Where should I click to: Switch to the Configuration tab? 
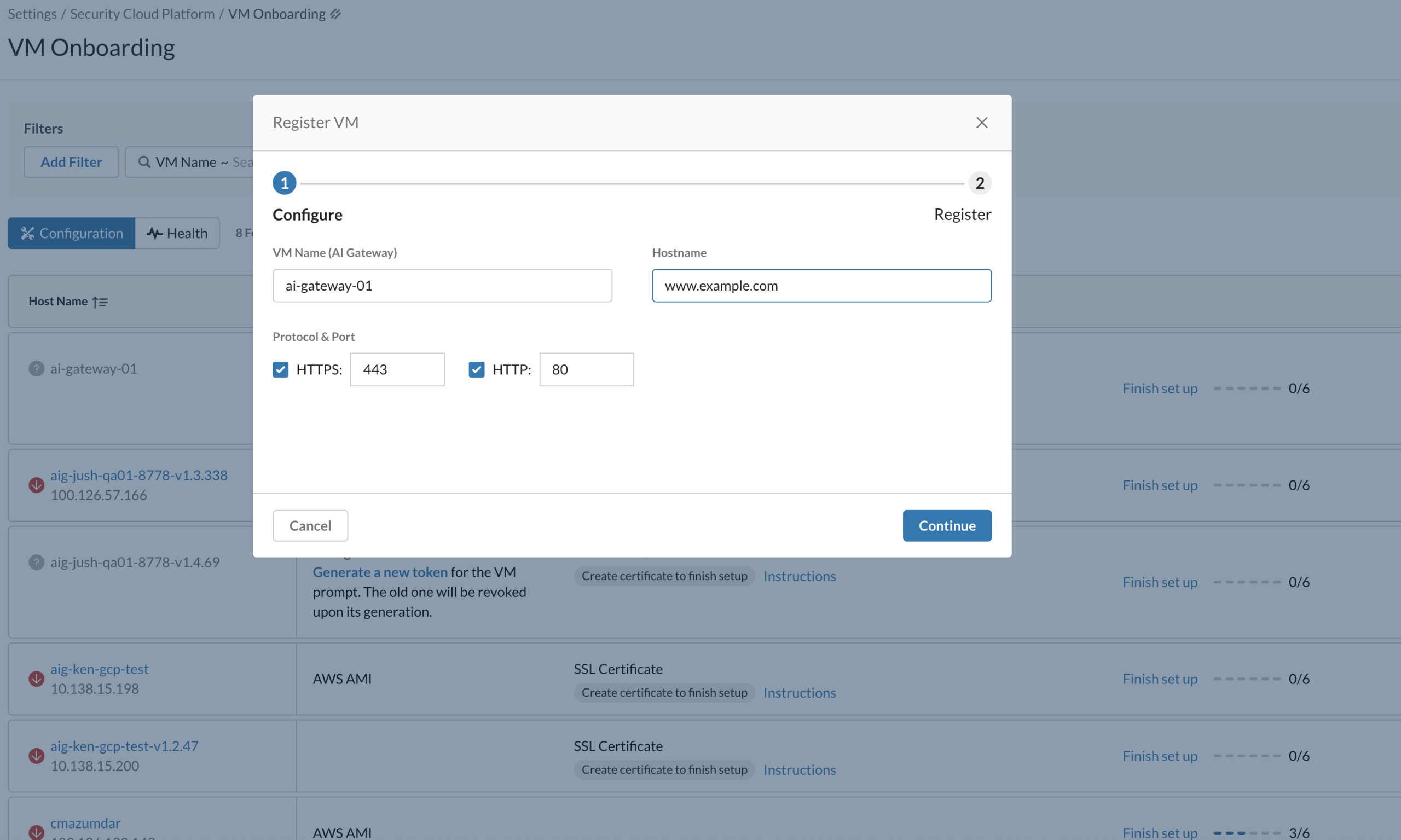[x=71, y=233]
